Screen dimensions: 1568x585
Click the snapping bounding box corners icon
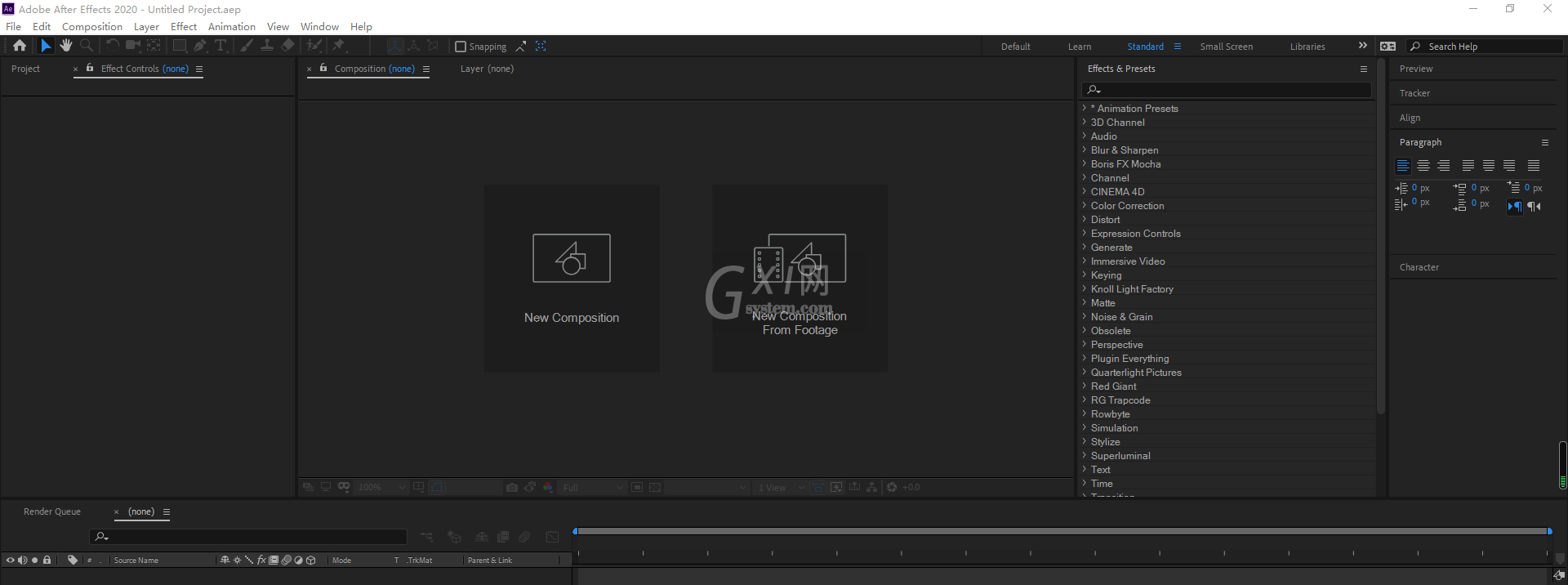[x=541, y=46]
